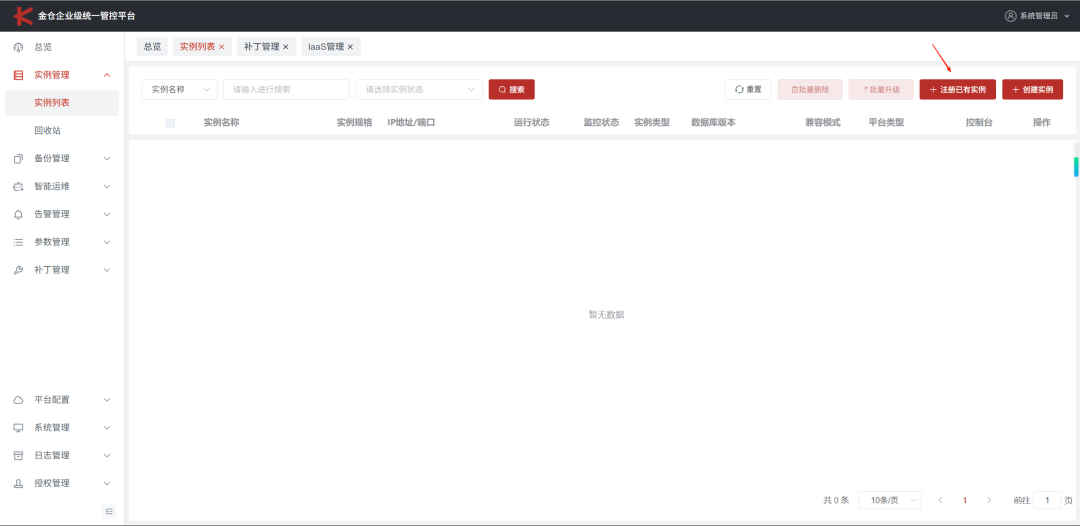
Task: Click the 日志管理 archive icon
Action: tap(19, 456)
